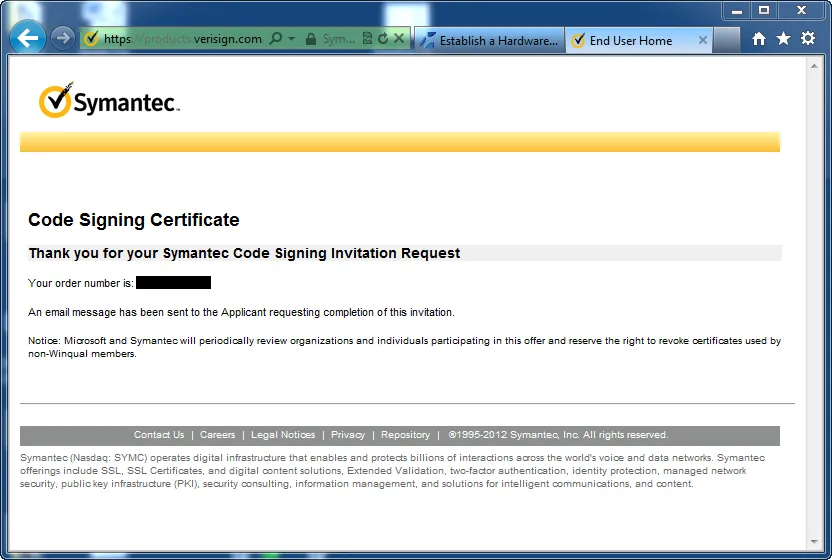This screenshot has height=560, width=832.
Task: Click the browser Forward arrow button
Action: click(63, 38)
